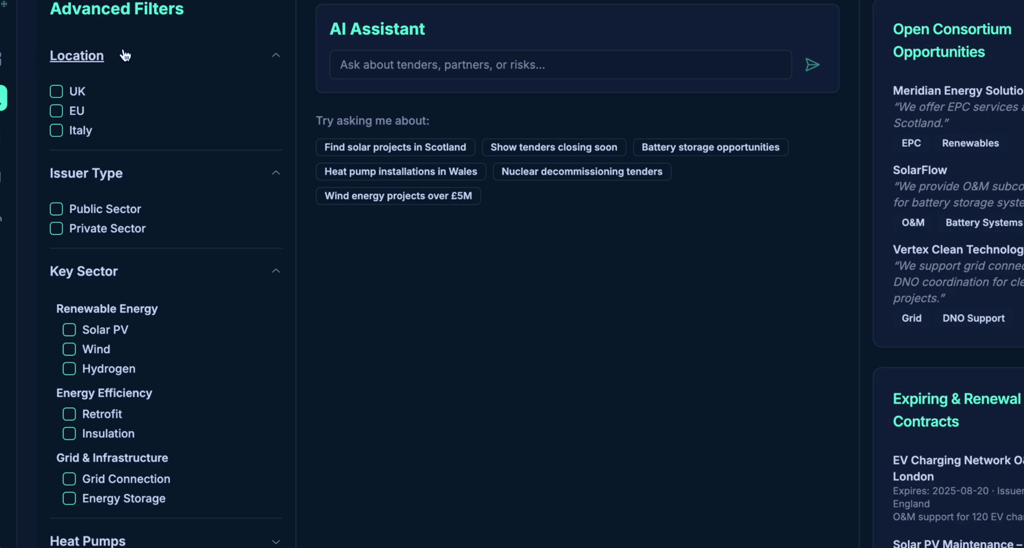Click the Renewable Energy subgroup label
1024x548 pixels.
(107, 308)
